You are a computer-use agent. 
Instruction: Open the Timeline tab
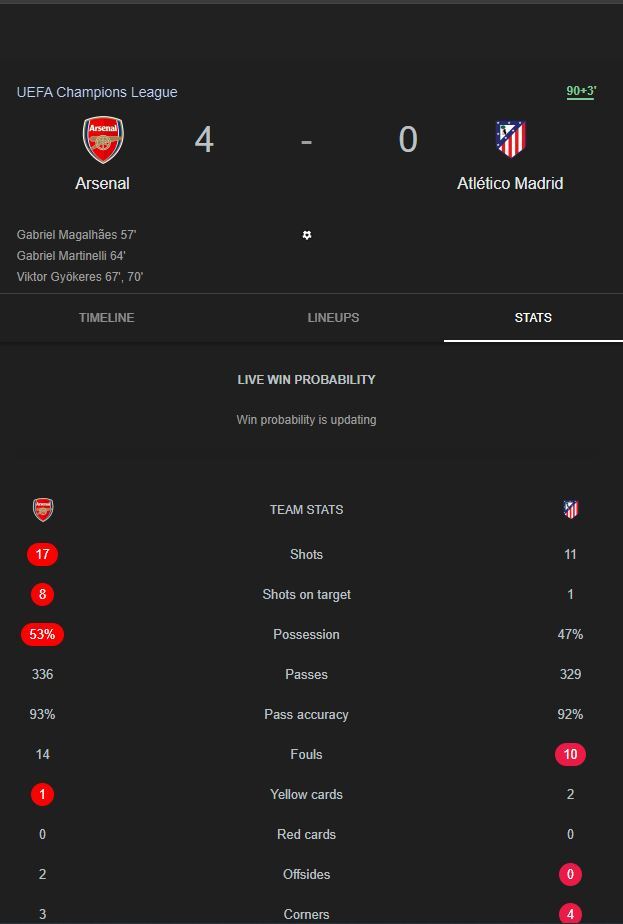(106, 318)
